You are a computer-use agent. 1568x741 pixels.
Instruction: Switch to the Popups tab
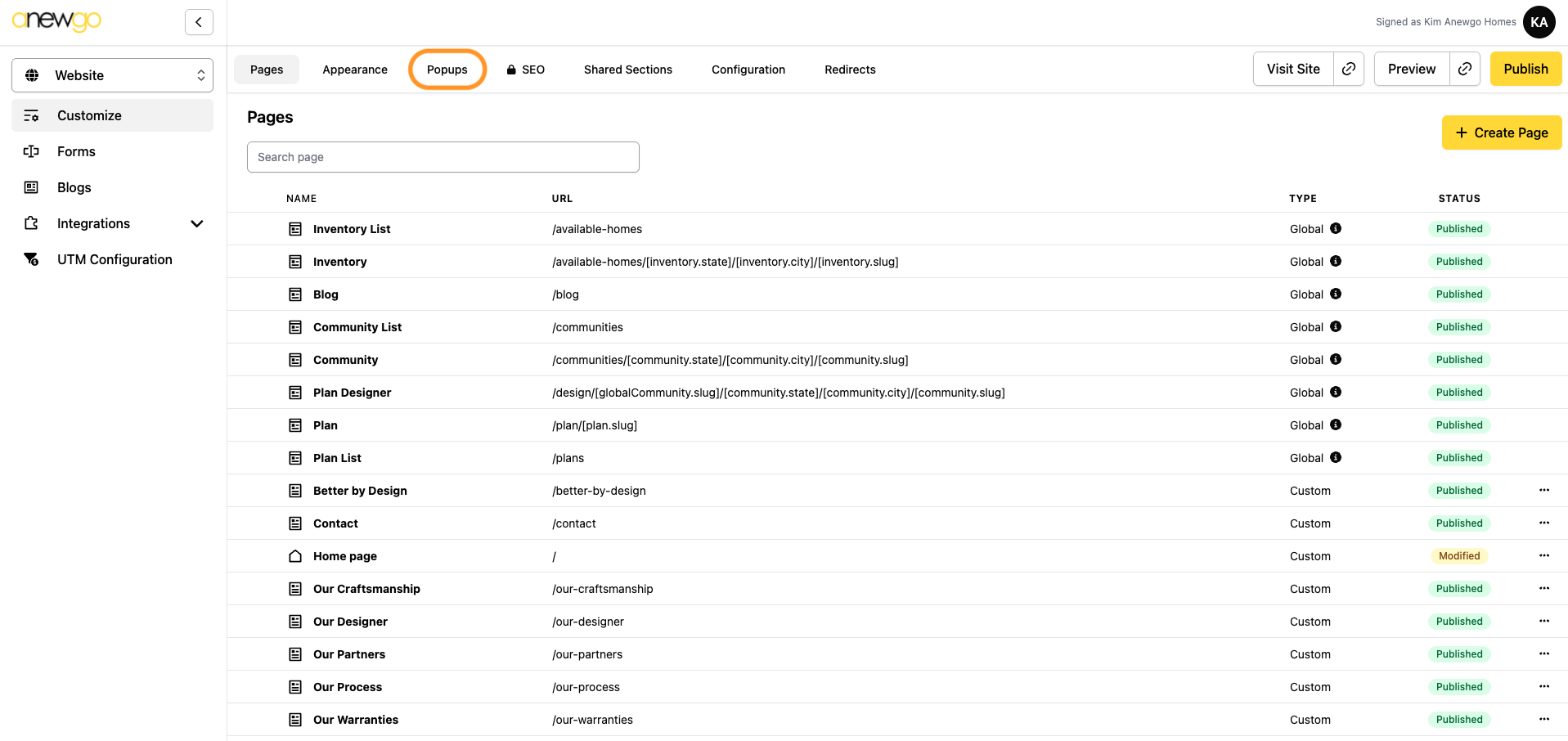[x=447, y=70]
